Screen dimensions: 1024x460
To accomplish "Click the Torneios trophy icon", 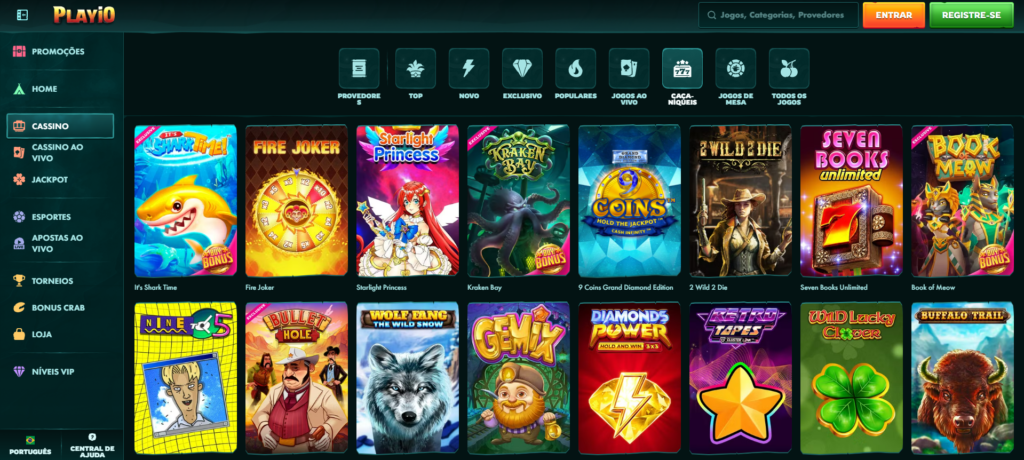I will pyautogui.click(x=19, y=281).
